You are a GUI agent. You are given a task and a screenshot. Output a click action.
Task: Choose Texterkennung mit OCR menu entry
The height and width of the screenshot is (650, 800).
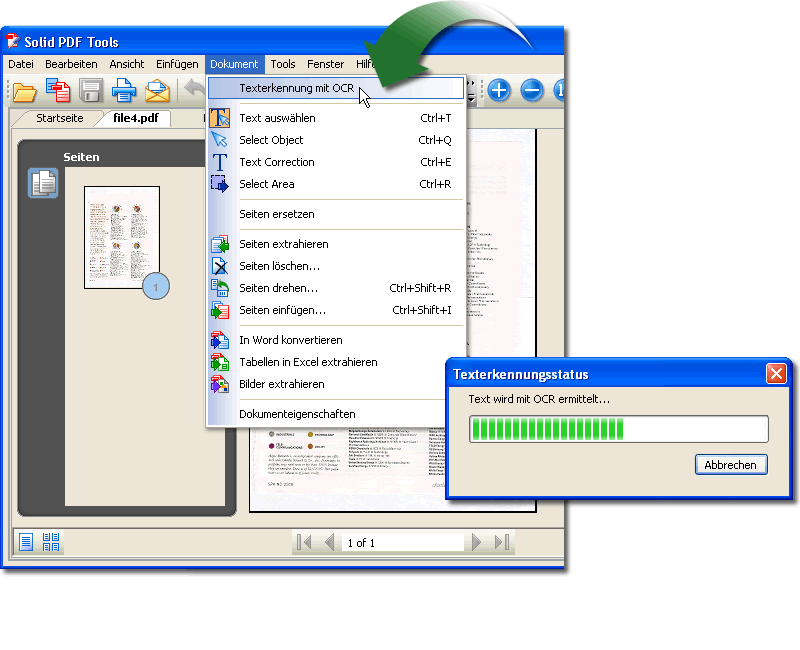(297, 88)
